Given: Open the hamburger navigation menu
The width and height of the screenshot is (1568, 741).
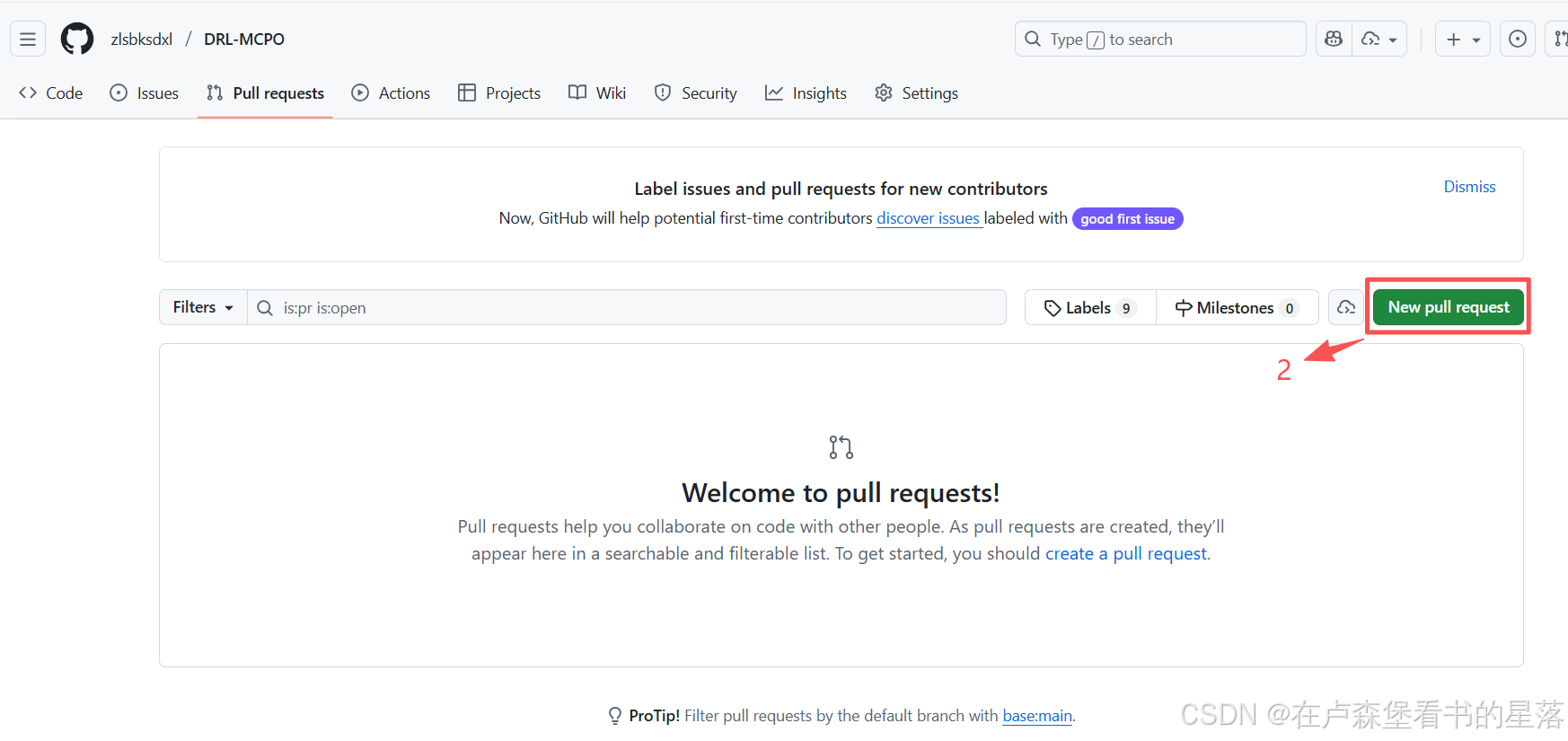Looking at the screenshot, I should (28, 40).
